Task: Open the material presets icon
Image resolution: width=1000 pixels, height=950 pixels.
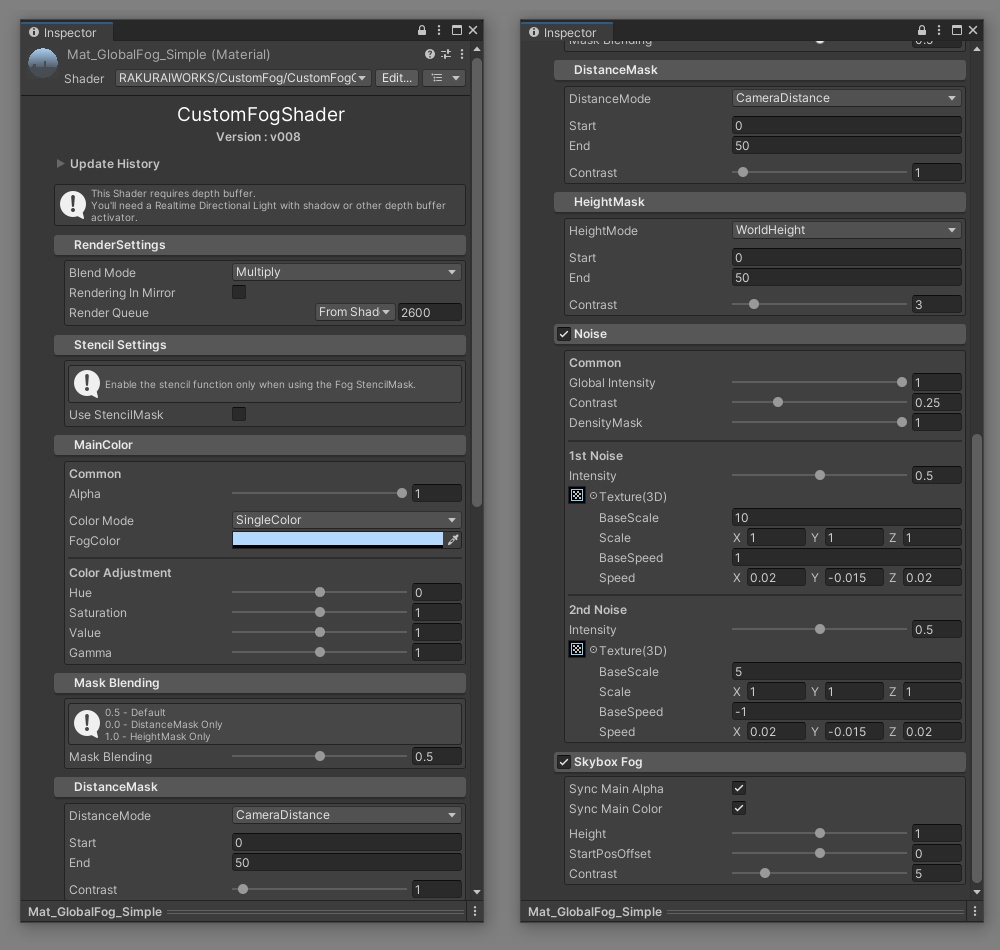Action: click(x=446, y=54)
